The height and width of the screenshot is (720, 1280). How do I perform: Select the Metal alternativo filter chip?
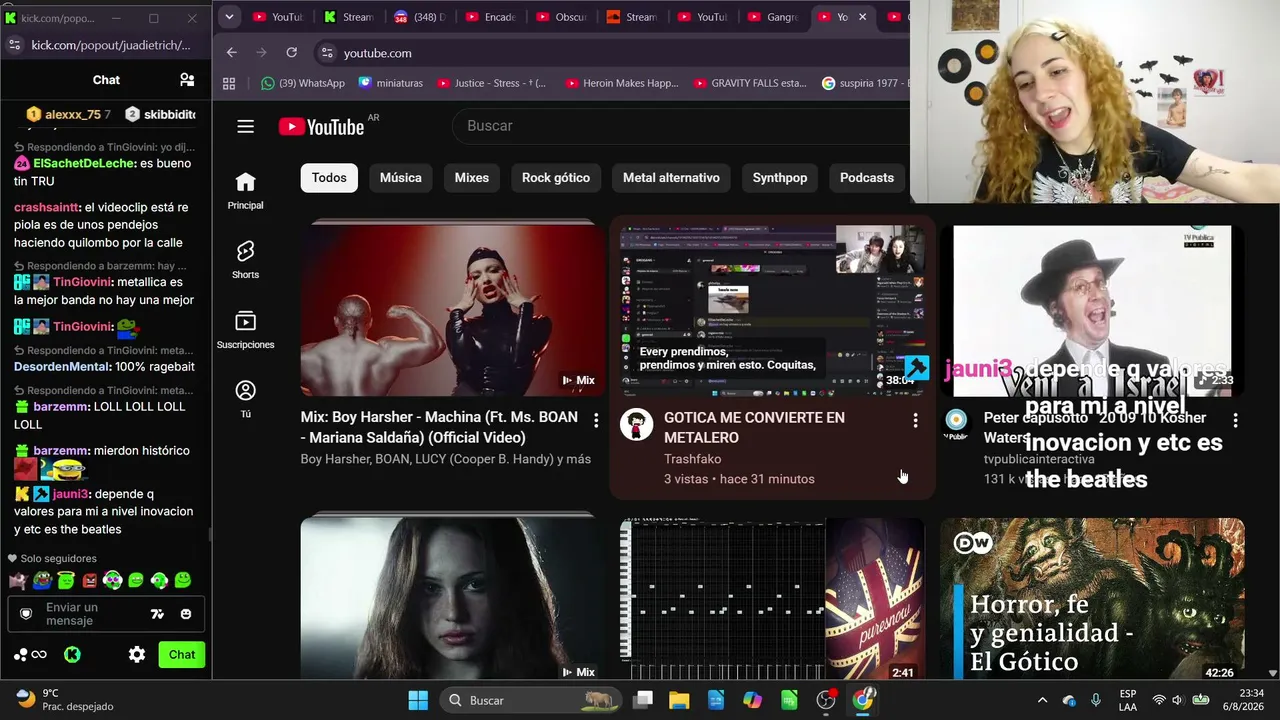click(x=671, y=178)
